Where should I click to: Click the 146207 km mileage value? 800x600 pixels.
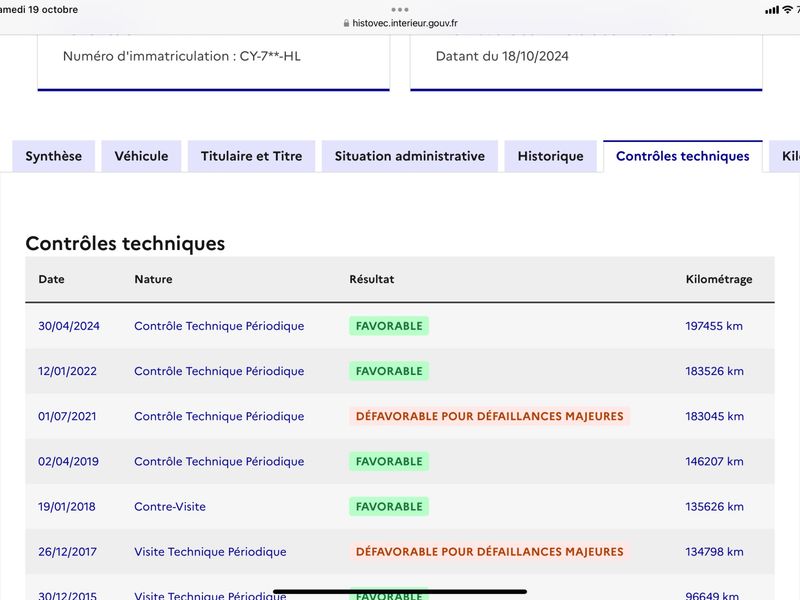point(714,461)
